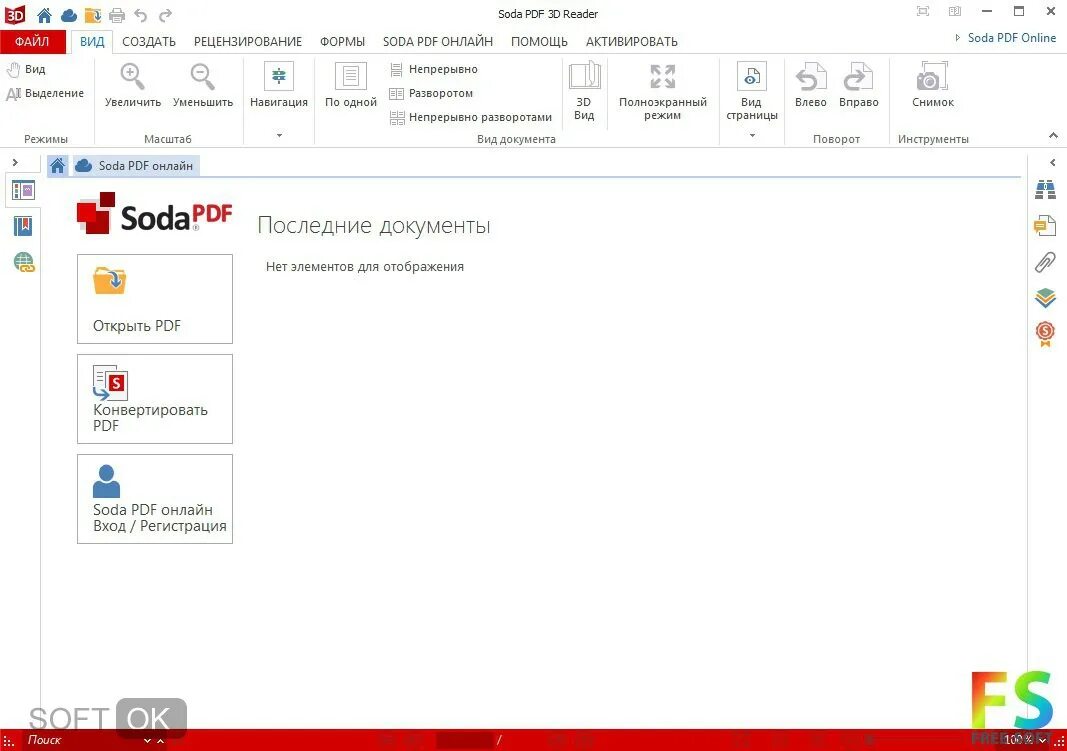Click the search up arrow in status bar
This screenshot has width=1067, height=751.
161,741
